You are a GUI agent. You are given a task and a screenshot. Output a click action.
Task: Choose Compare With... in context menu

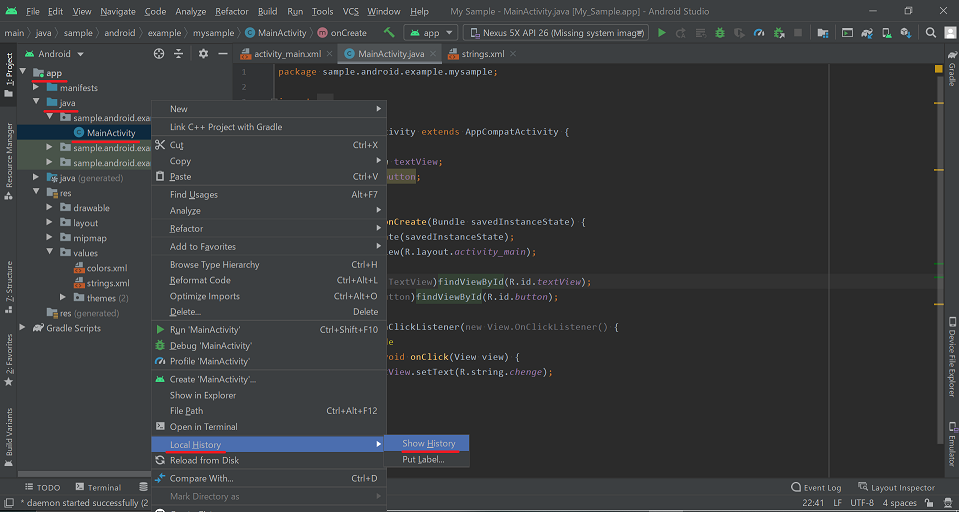click(268, 478)
